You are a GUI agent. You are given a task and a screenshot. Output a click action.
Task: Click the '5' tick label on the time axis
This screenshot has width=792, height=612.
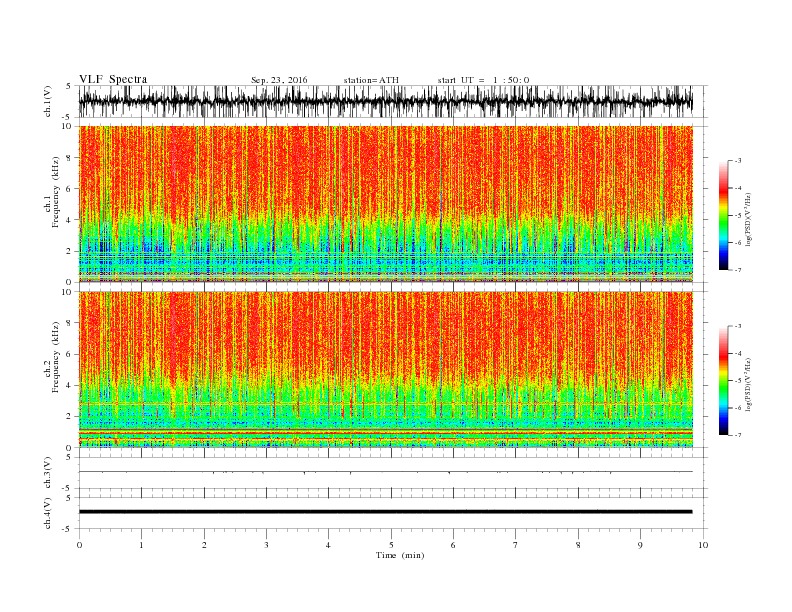pos(391,545)
